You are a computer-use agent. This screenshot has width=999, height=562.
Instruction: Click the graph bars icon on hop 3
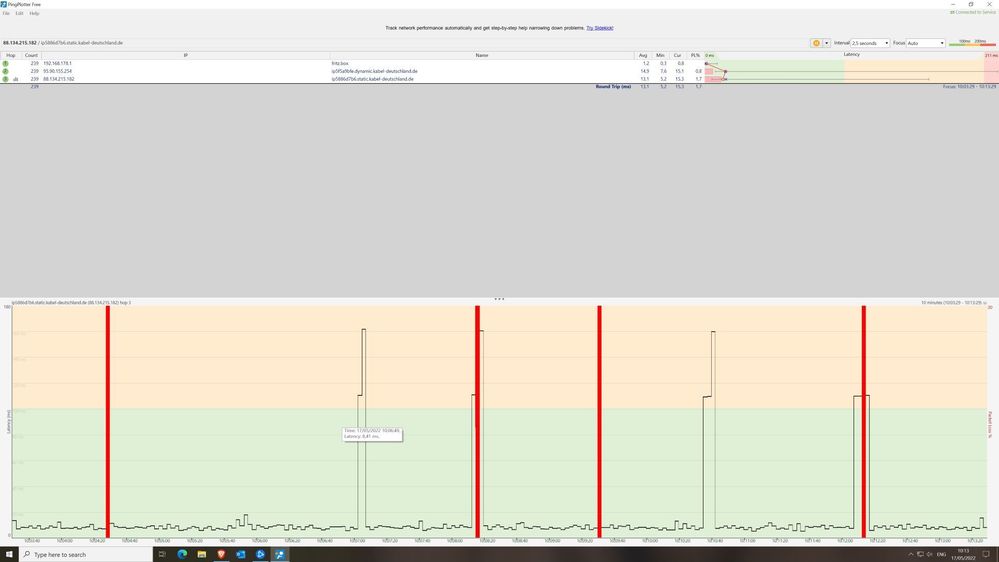tap(15, 79)
